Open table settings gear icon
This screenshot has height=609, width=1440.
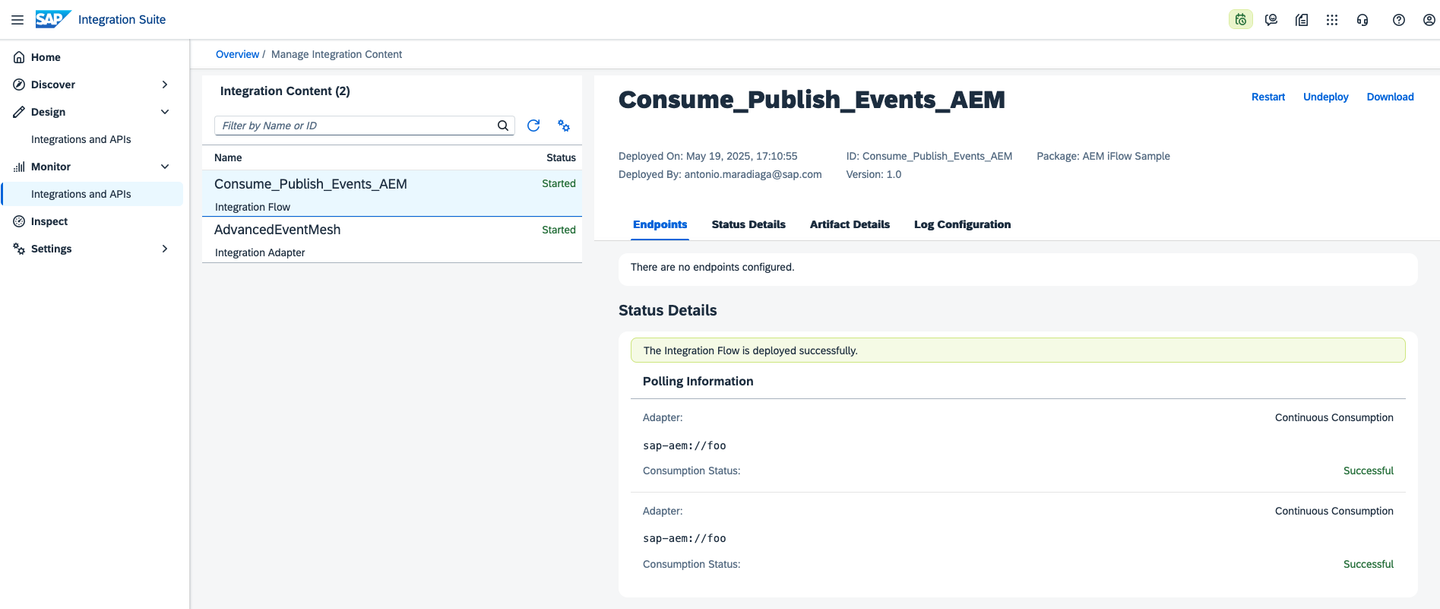click(564, 126)
